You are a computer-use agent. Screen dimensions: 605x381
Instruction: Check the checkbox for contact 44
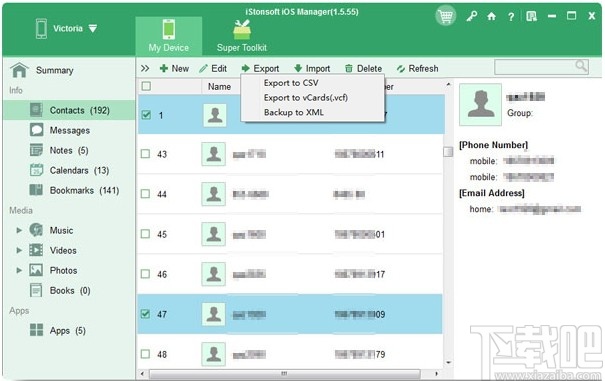click(x=145, y=194)
